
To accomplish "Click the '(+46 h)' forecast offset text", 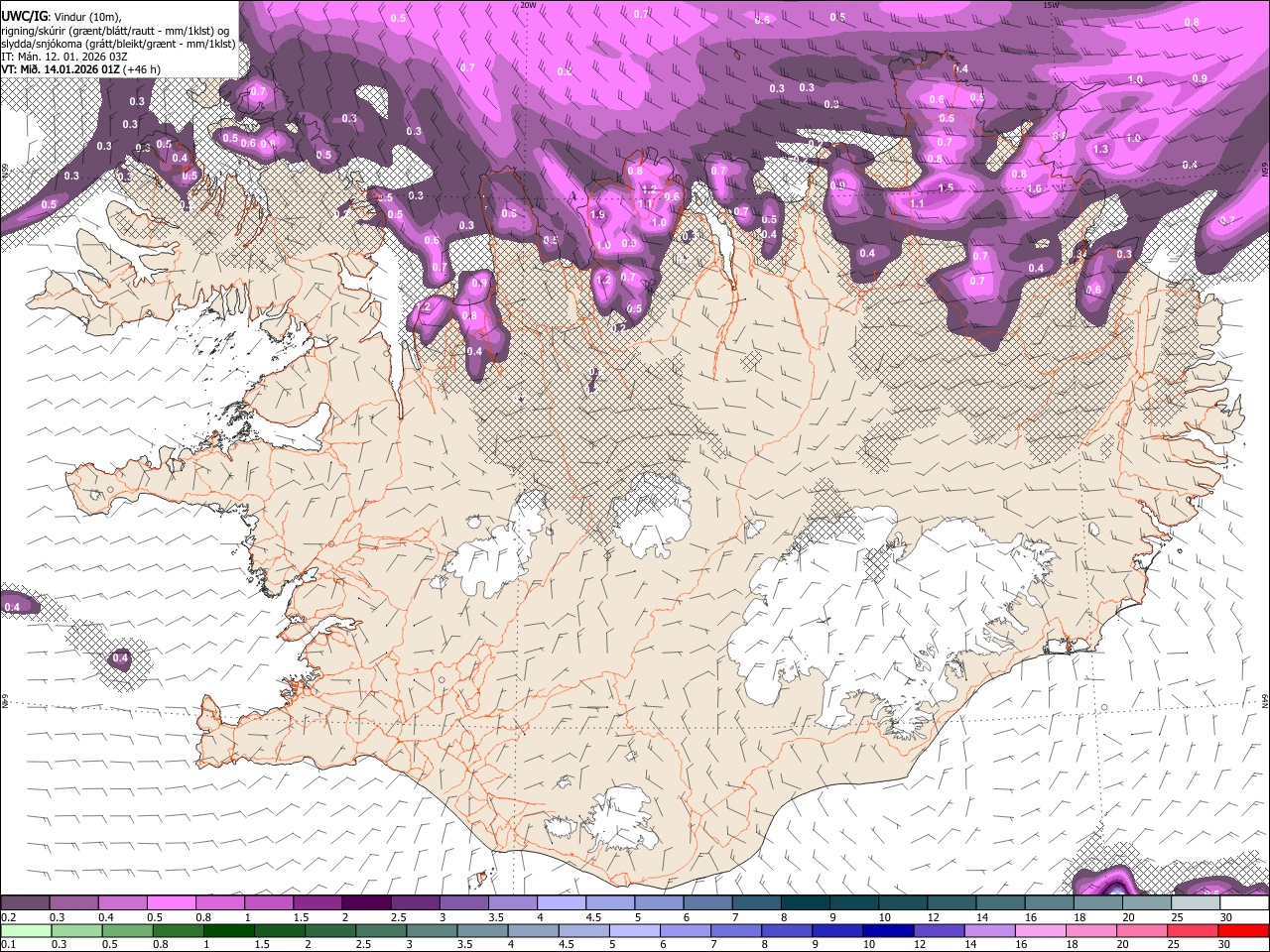I will [x=142, y=69].
